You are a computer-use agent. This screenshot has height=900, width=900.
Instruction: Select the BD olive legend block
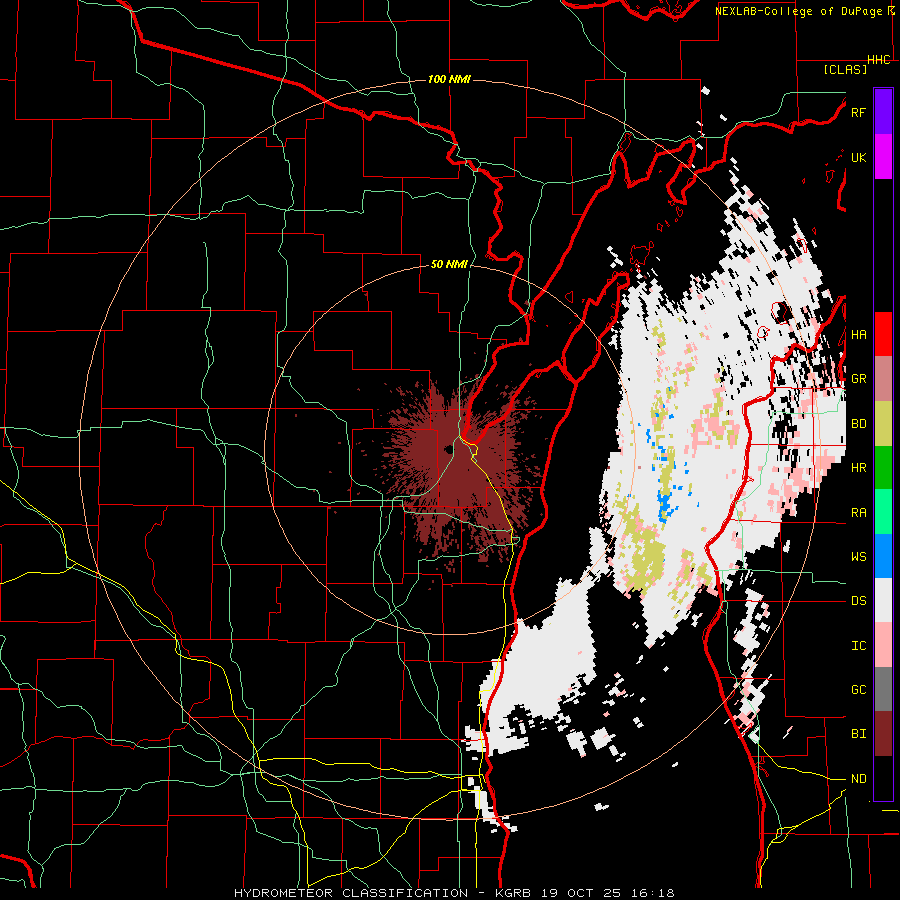click(883, 424)
